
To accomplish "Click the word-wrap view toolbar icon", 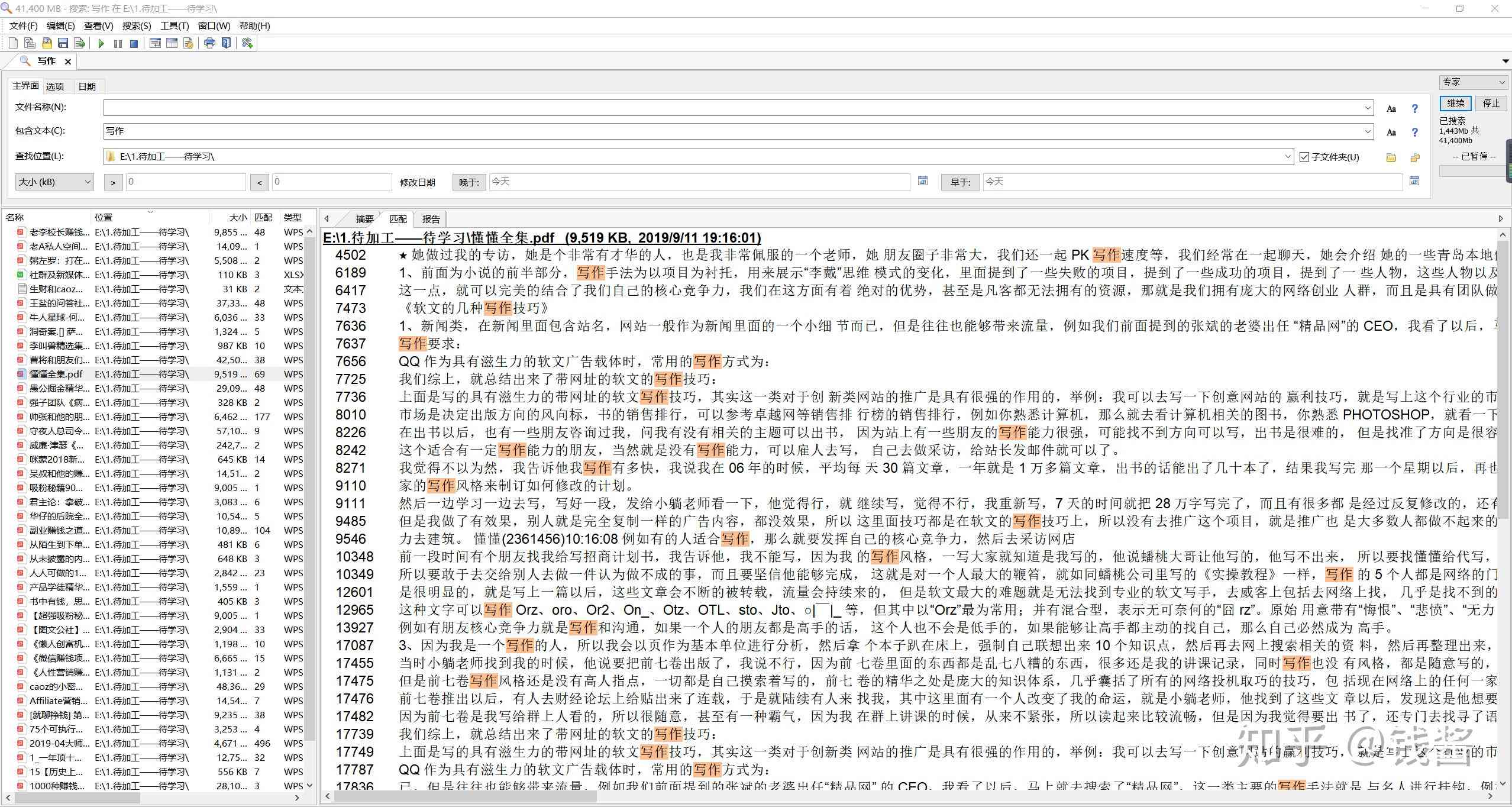I will tap(155, 43).
